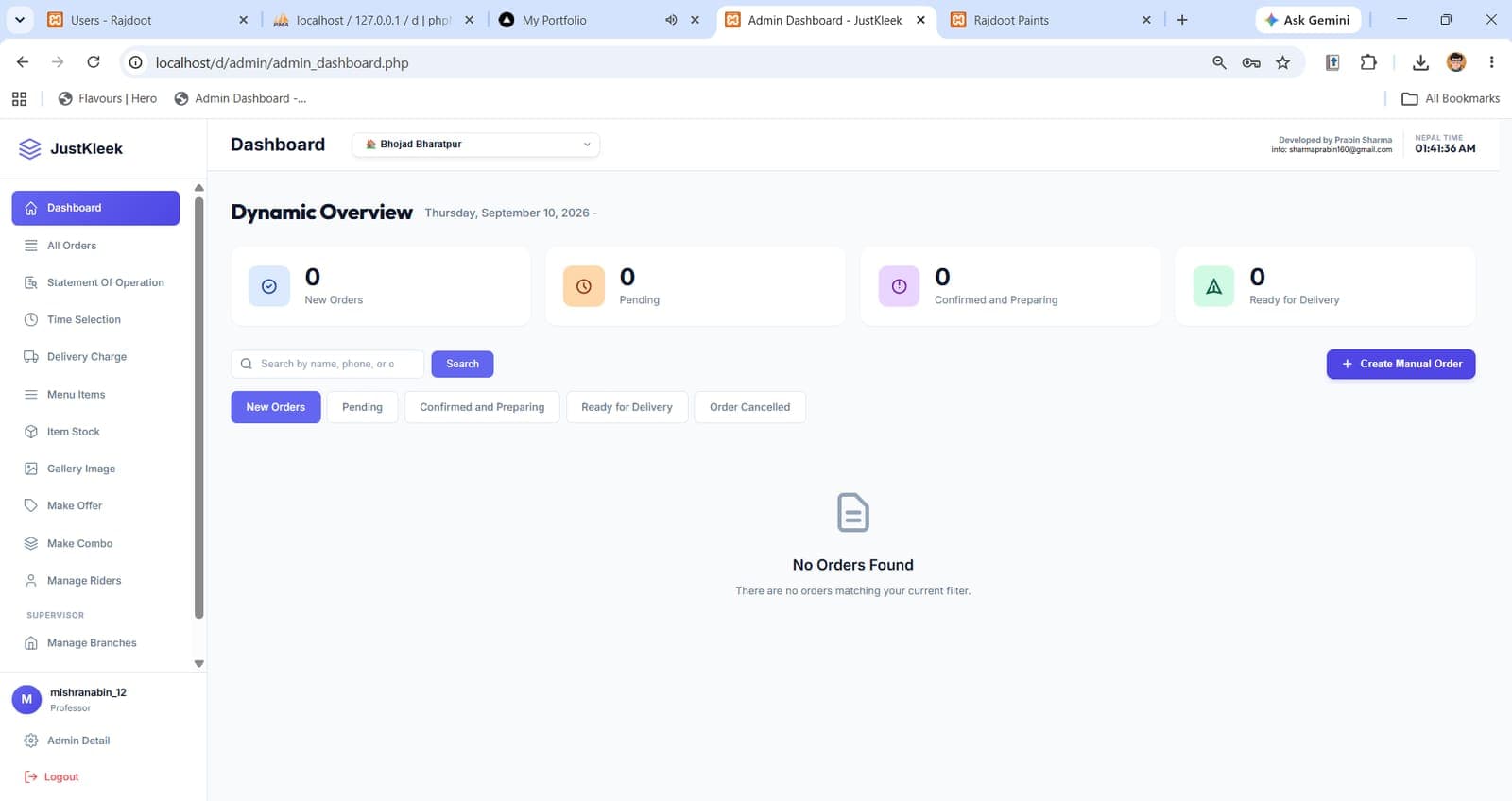
Task: Click the password key icon in address bar
Action: click(x=1251, y=62)
